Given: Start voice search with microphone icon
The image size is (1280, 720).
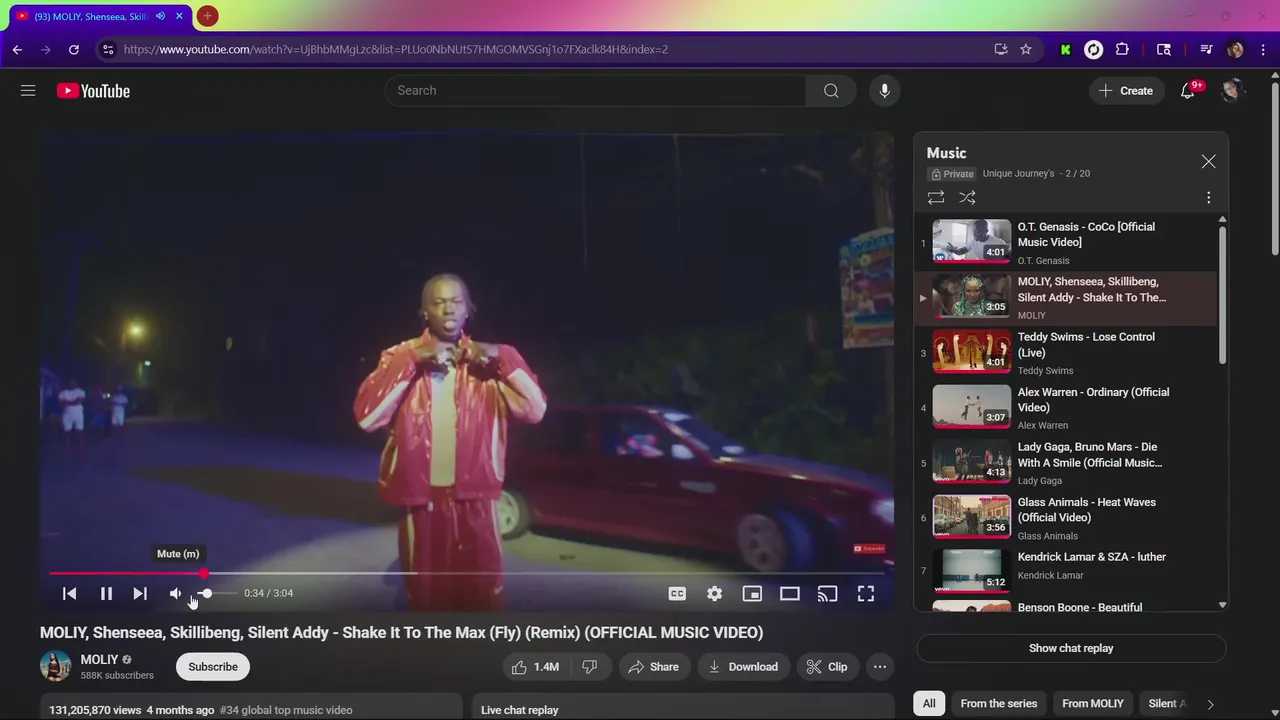Looking at the screenshot, I should 884,91.
